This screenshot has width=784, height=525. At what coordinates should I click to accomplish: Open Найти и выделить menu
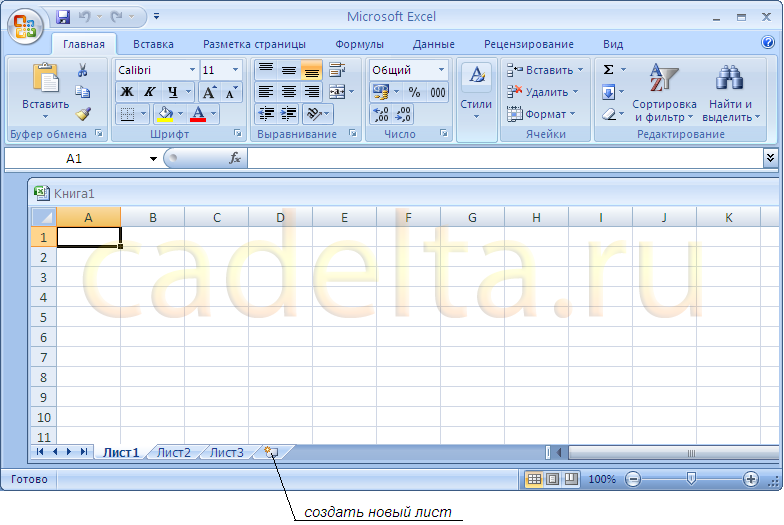tap(730, 94)
